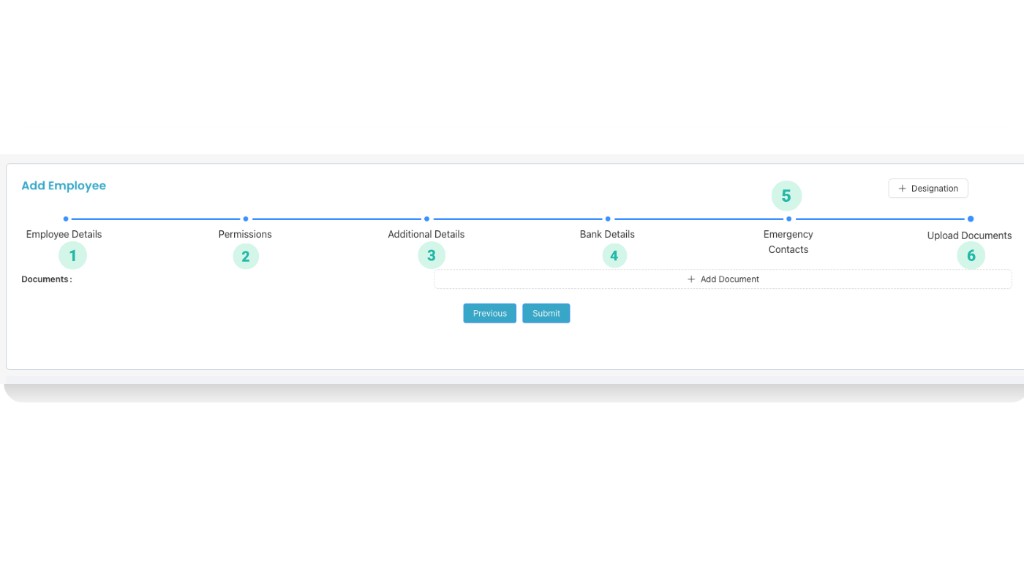Go to the Employee Details step
This screenshot has height=585, width=1024.
(x=64, y=234)
